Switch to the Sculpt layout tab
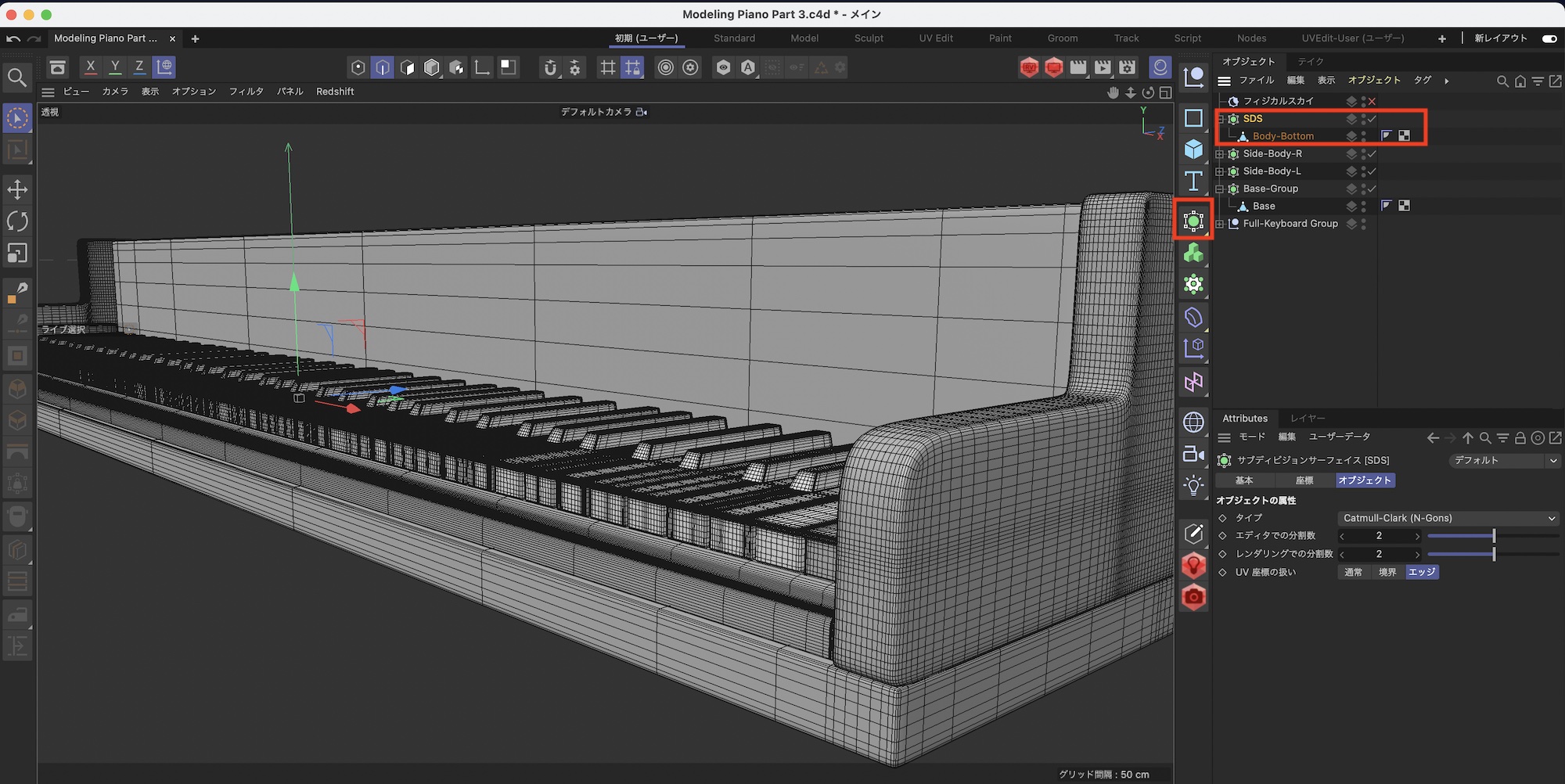The height and width of the screenshot is (784, 1565). click(869, 38)
